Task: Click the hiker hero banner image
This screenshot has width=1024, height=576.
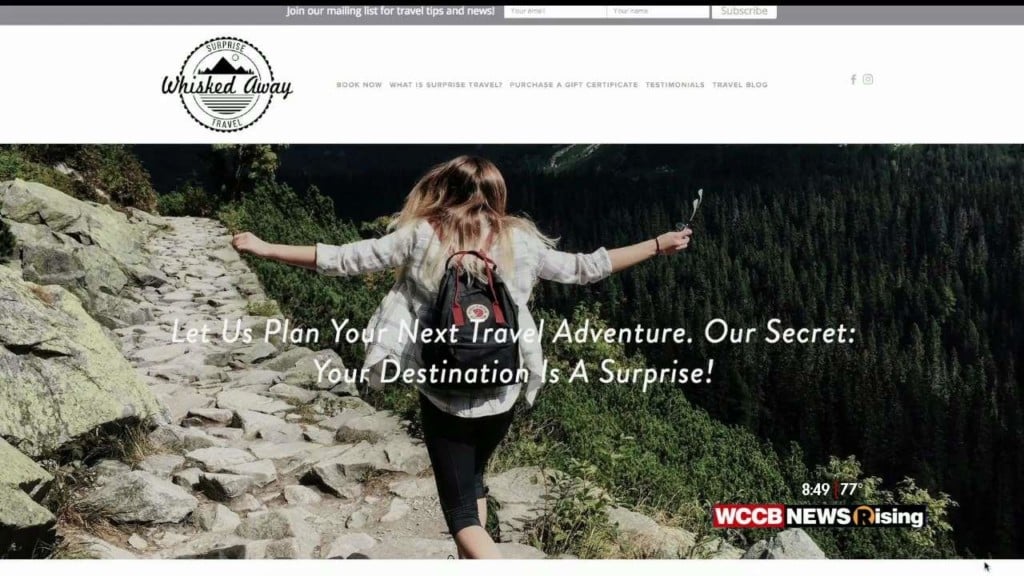Action: click(512, 351)
